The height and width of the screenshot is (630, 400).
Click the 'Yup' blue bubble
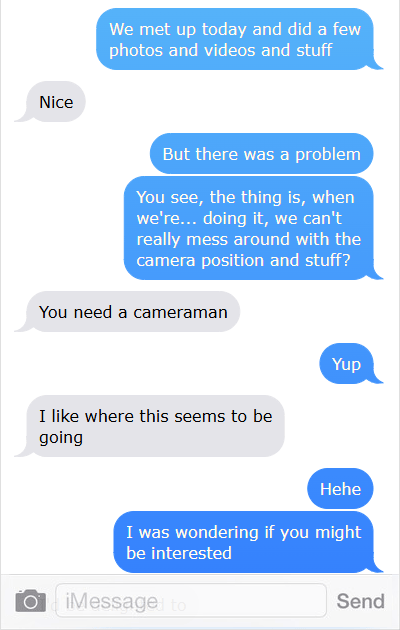pyautogui.click(x=346, y=364)
